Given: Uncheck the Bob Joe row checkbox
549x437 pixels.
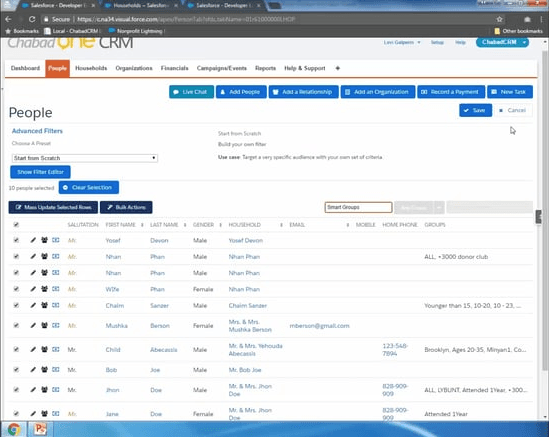Looking at the screenshot, I should tap(16, 370).
